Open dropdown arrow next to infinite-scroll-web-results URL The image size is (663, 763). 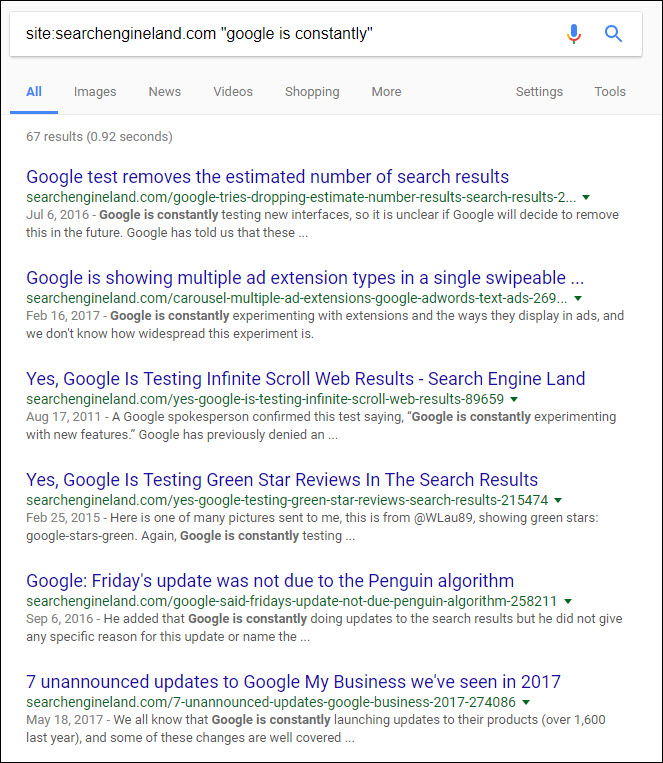point(514,400)
